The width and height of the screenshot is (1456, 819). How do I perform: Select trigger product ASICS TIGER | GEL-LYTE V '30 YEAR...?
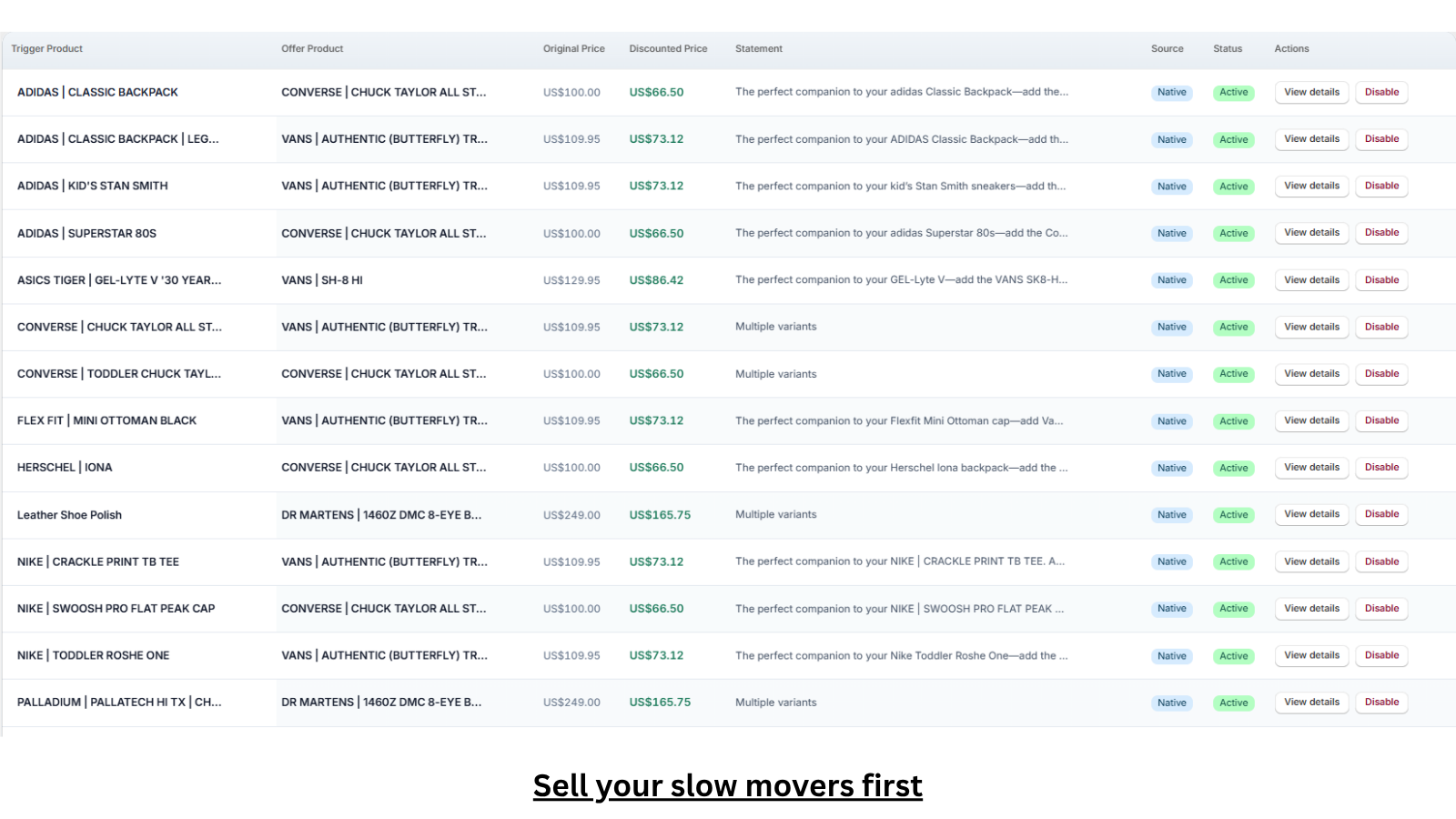coord(119,280)
